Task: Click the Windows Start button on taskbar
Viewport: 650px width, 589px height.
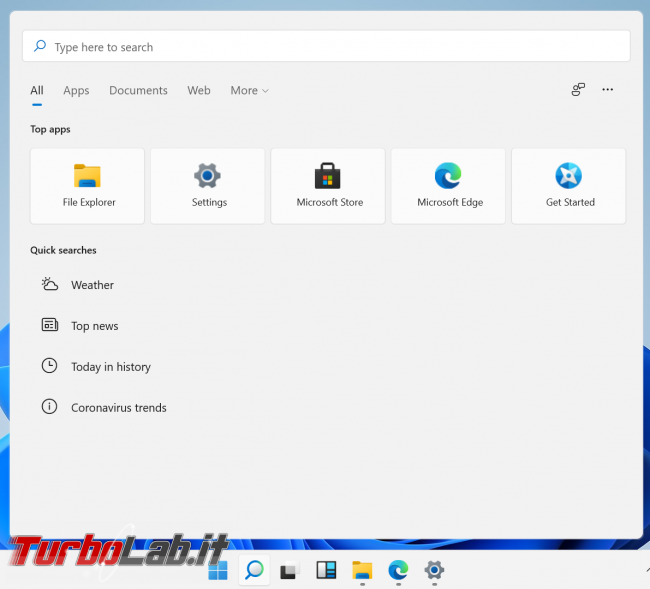Action: [x=218, y=570]
